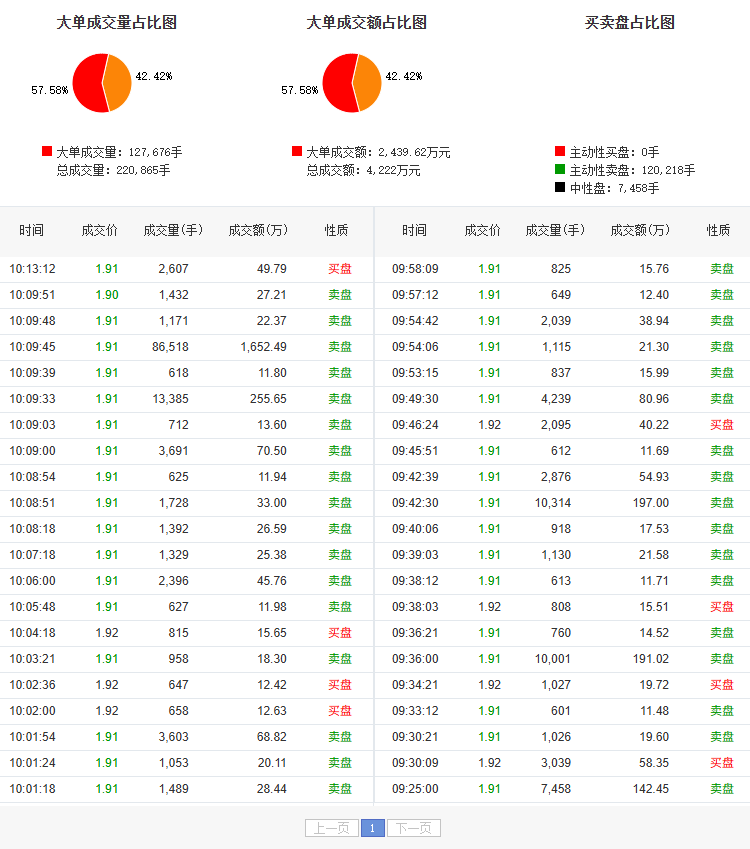Click the right table 成交价 column header
Image resolution: width=750 pixels, height=849 pixels.
coord(482,231)
